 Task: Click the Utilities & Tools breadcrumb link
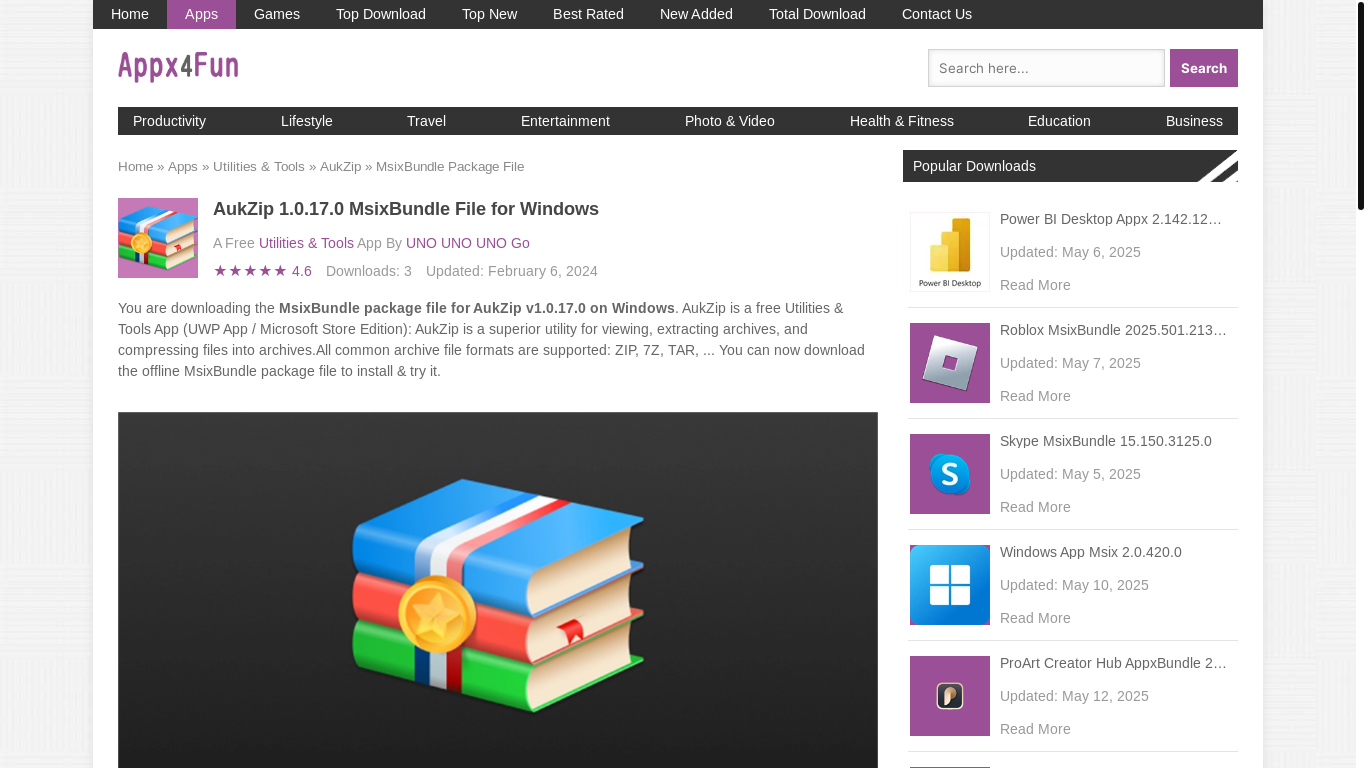(259, 166)
